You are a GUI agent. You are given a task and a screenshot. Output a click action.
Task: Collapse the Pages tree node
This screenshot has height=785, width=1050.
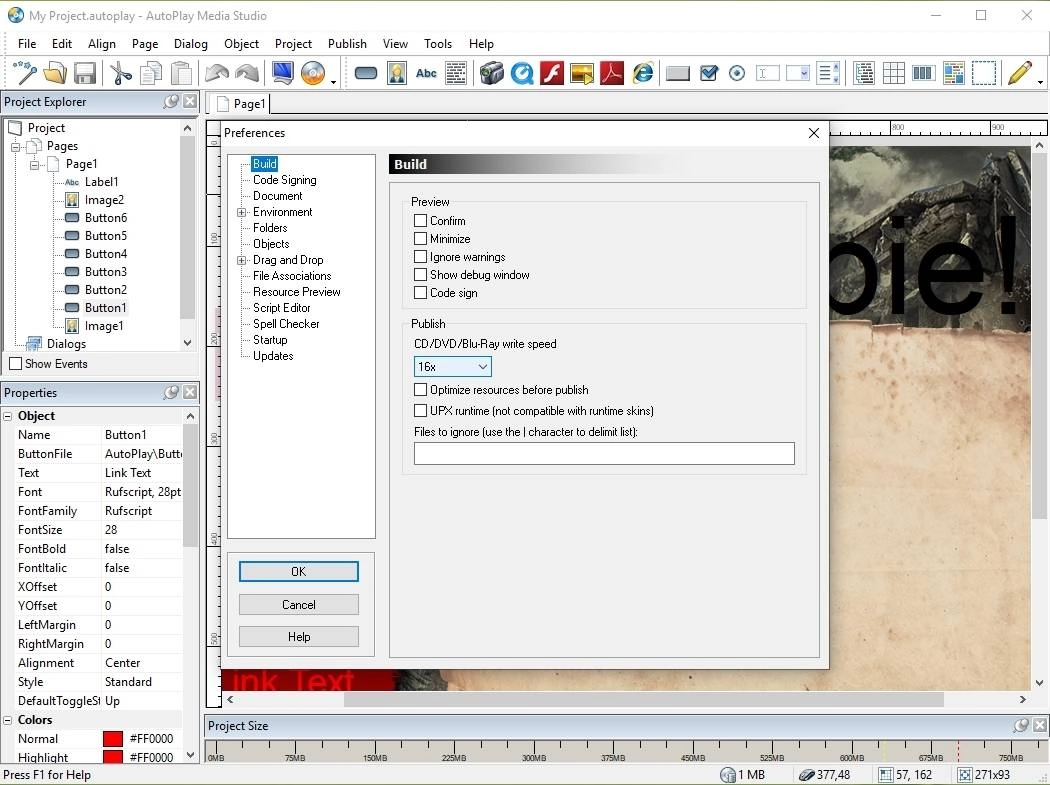[x=15, y=147]
